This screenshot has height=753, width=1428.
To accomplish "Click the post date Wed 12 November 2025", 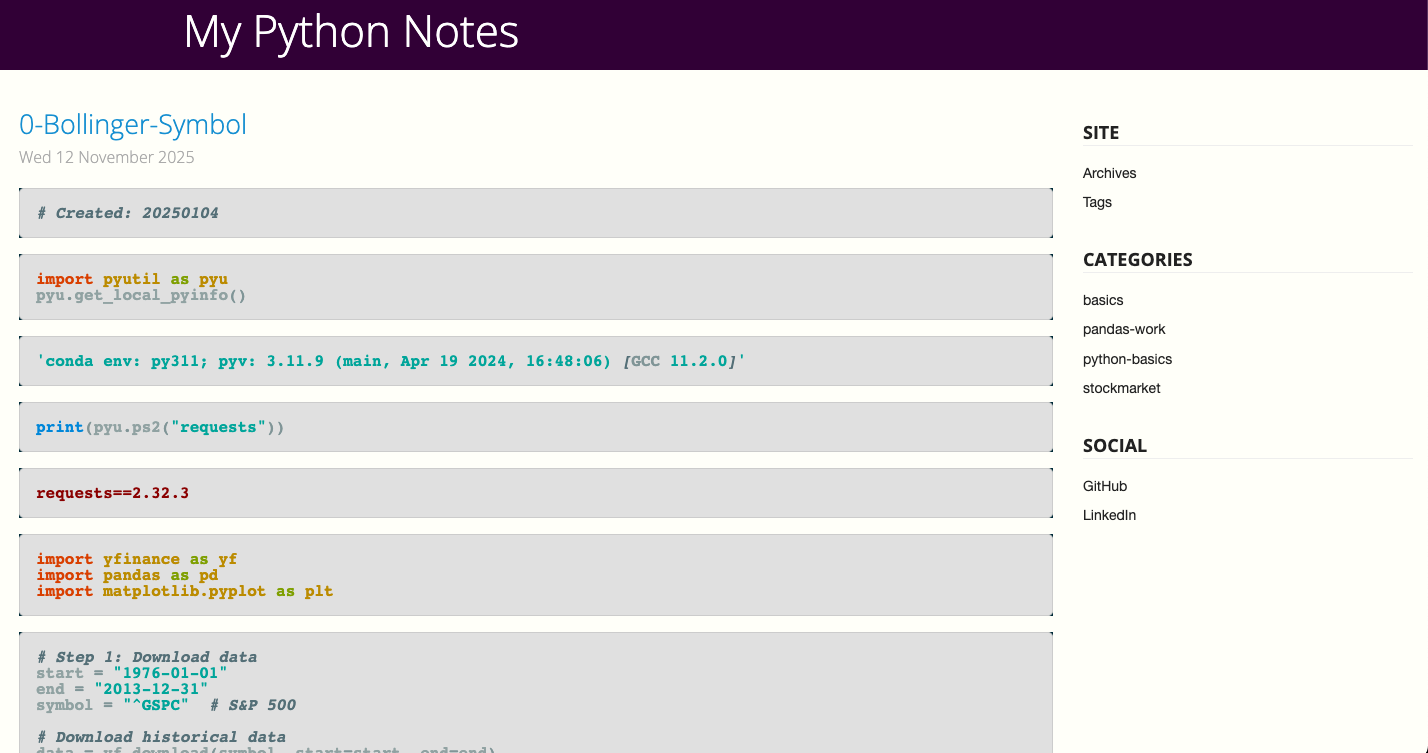I will coord(107,157).
